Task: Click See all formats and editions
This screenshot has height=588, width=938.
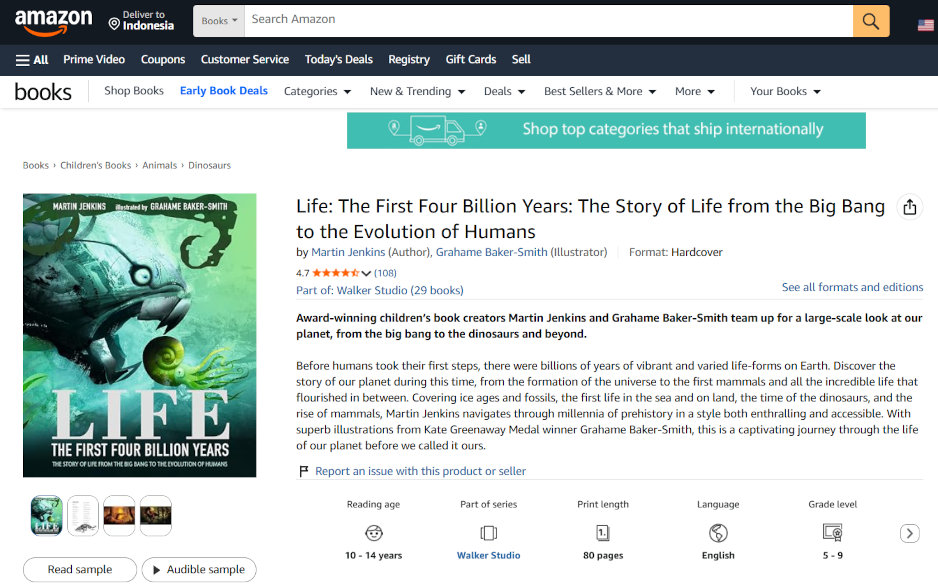Action: pos(852,287)
